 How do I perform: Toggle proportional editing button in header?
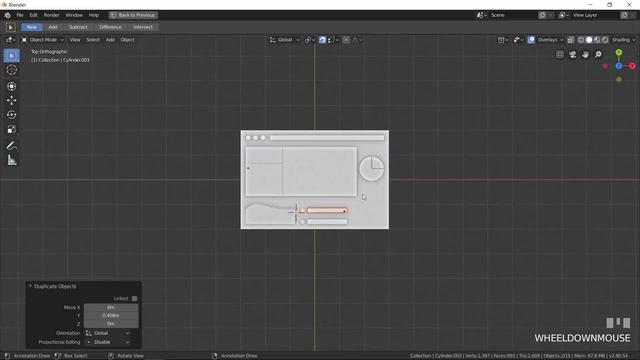click(x=346, y=40)
